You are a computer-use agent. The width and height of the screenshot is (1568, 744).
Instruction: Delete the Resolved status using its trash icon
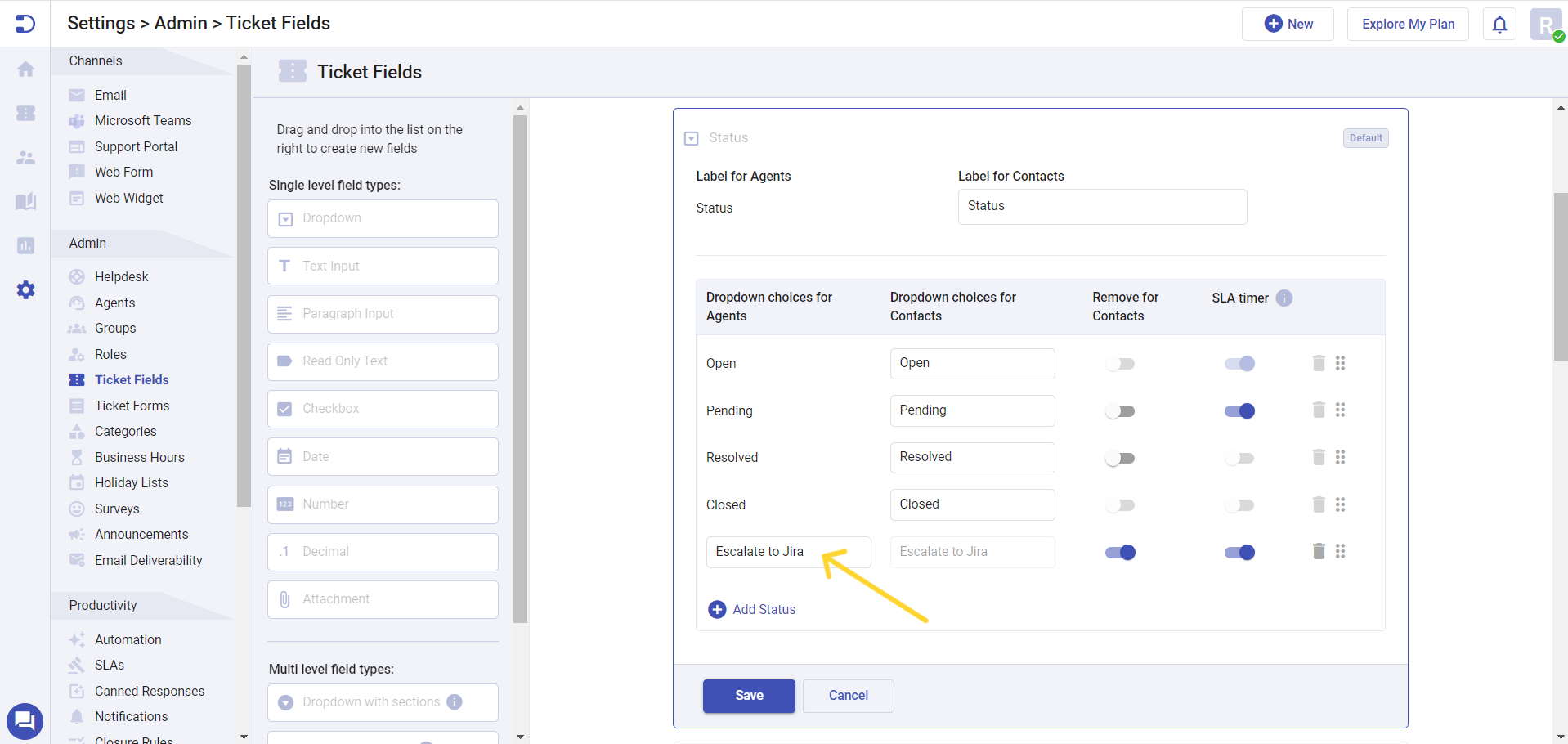point(1318,457)
